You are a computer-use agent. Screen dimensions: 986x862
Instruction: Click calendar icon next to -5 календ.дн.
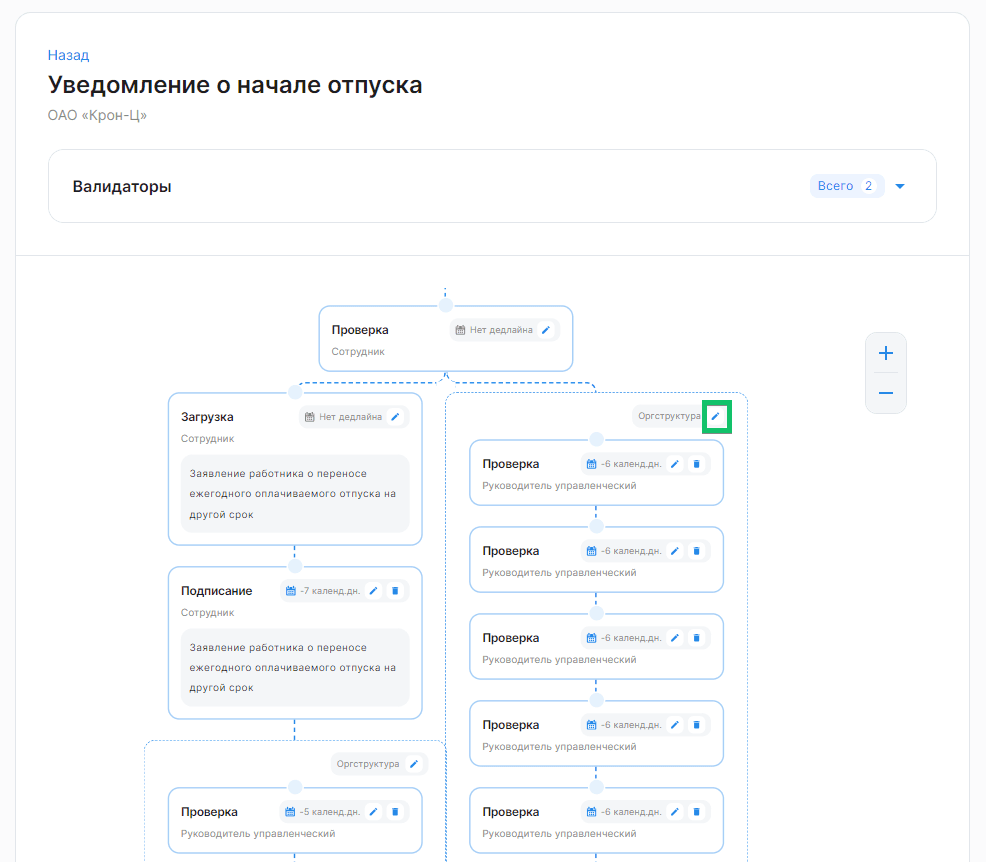pyautogui.click(x=290, y=812)
